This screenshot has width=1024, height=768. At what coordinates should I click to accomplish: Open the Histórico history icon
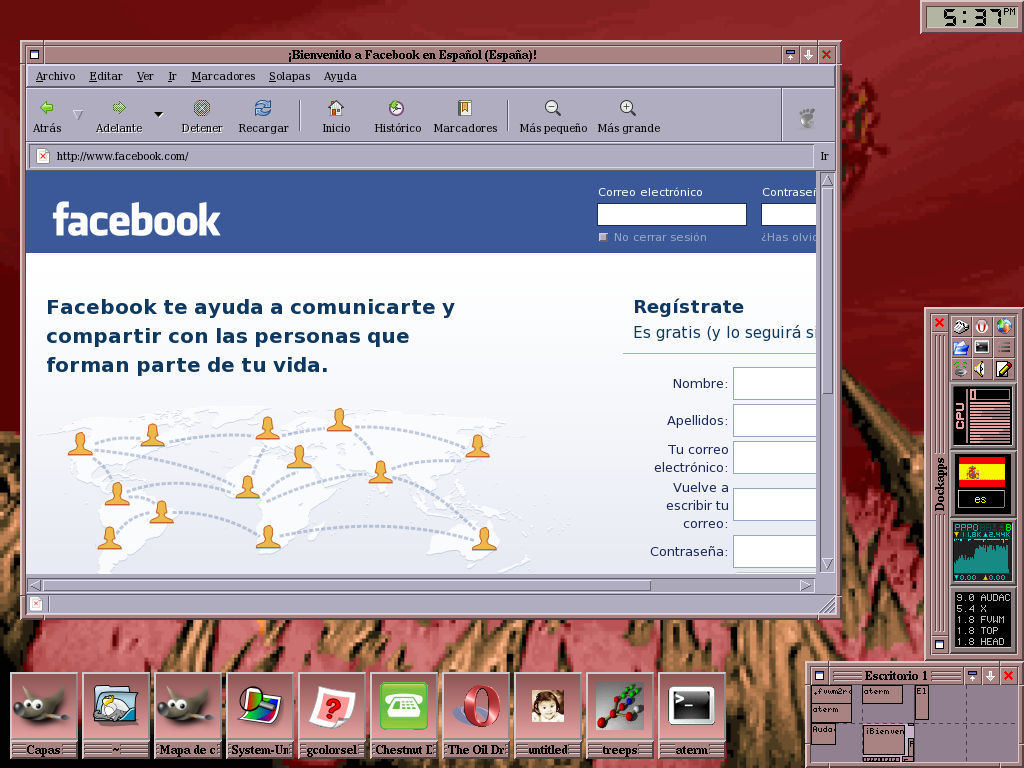[396, 108]
